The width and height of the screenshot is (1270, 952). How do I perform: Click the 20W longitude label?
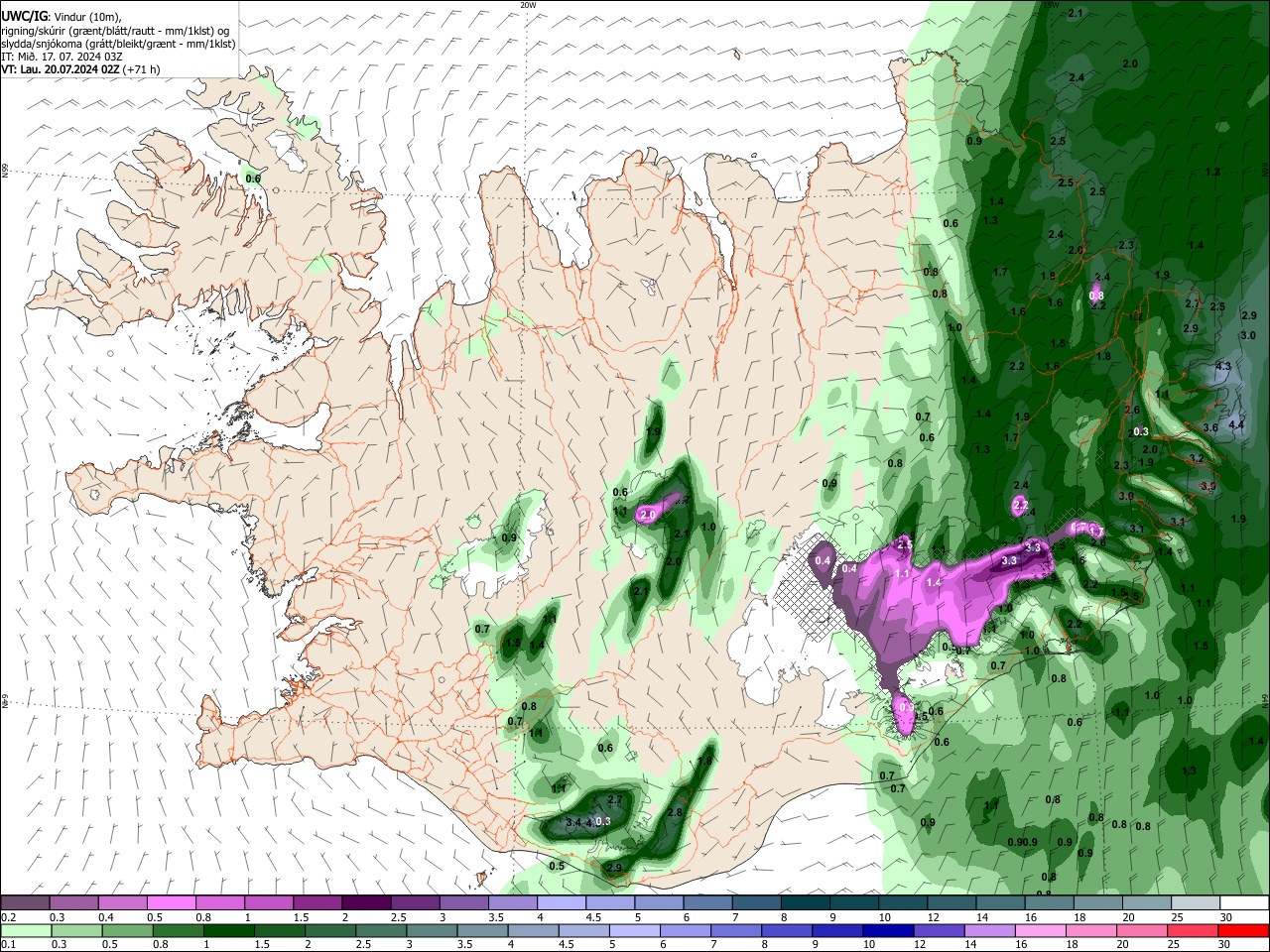point(528,5)
